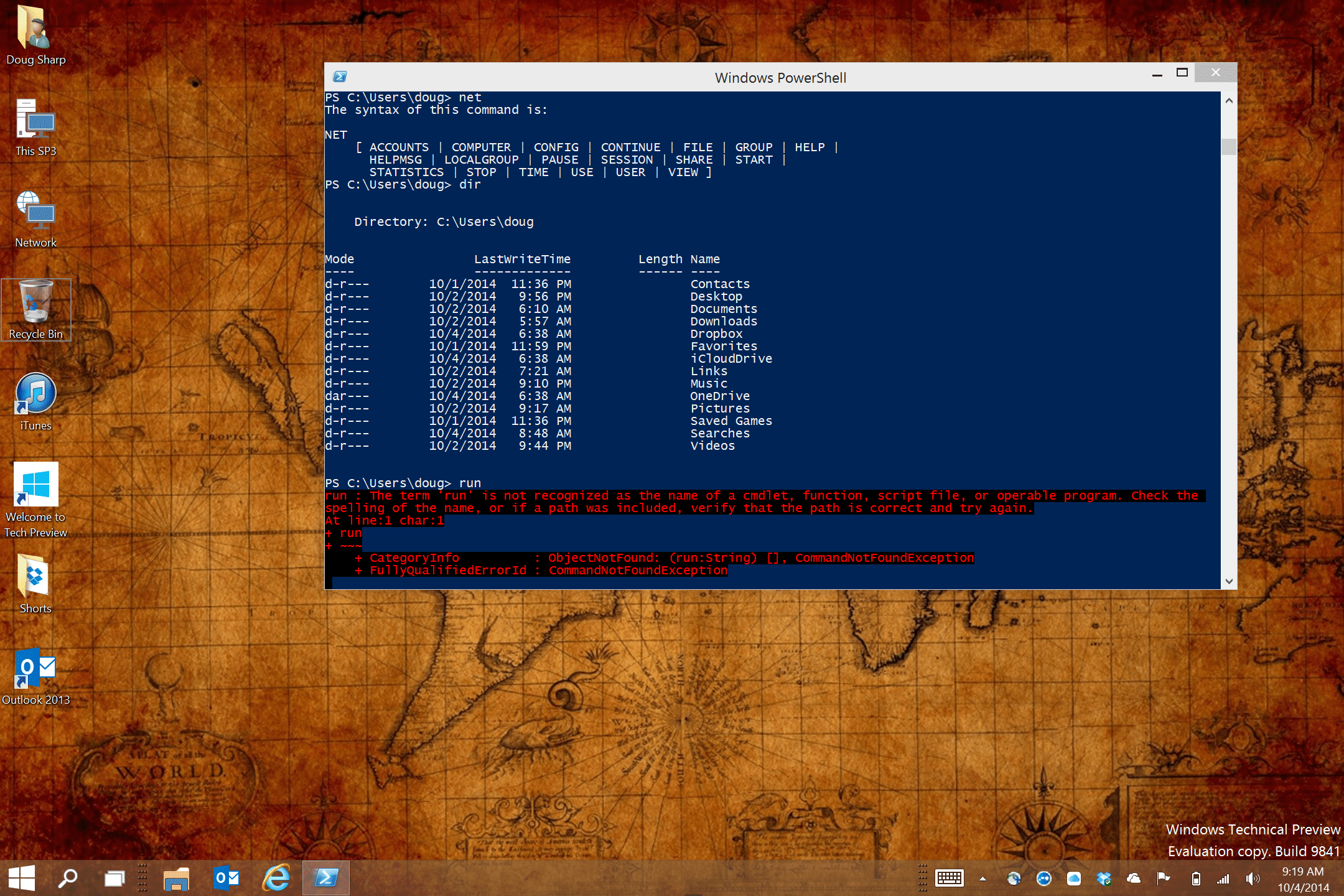Viewport: 1344px width, 896px height.
Task: Click the Windows PowerShell title text
Action: (780, 78)
